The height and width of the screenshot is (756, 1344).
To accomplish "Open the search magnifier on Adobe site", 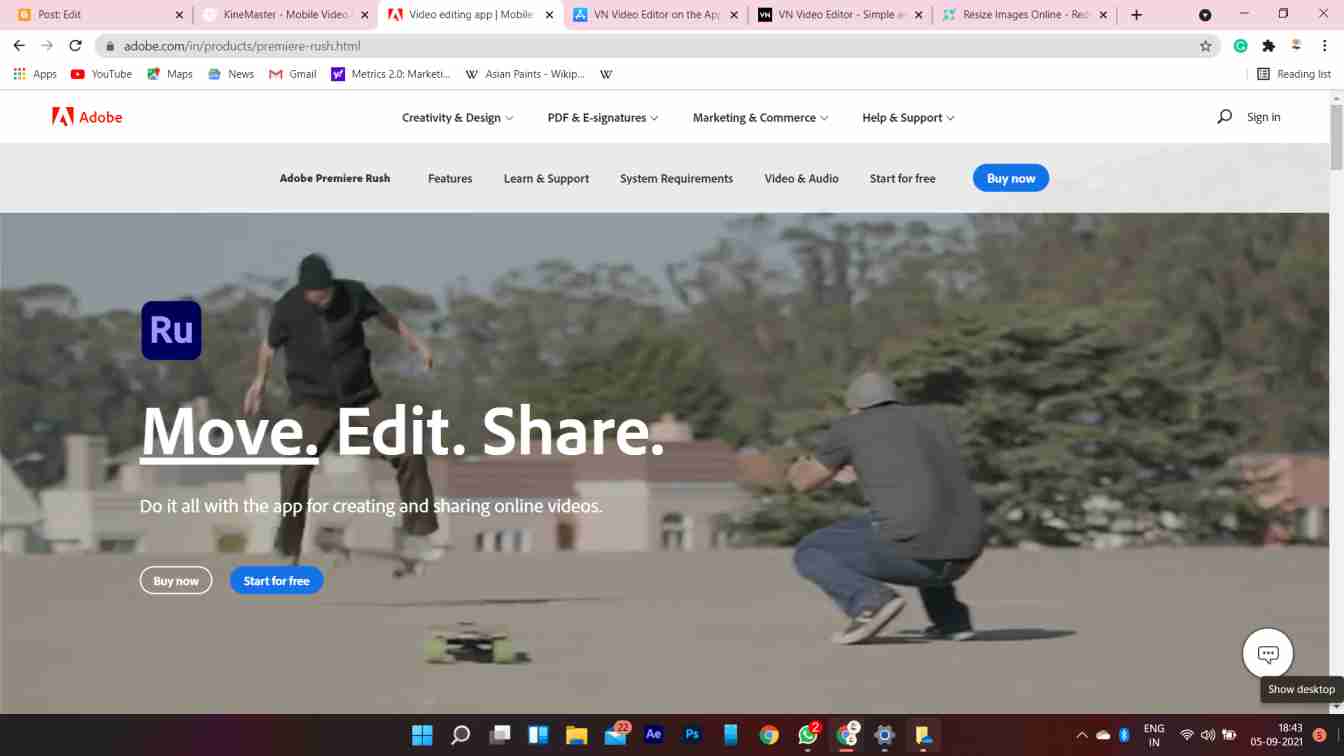I will pos(1224,117).
